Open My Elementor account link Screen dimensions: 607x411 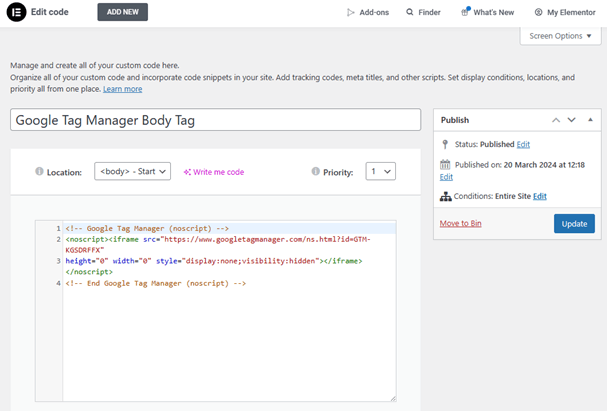[x=565, y=12]
